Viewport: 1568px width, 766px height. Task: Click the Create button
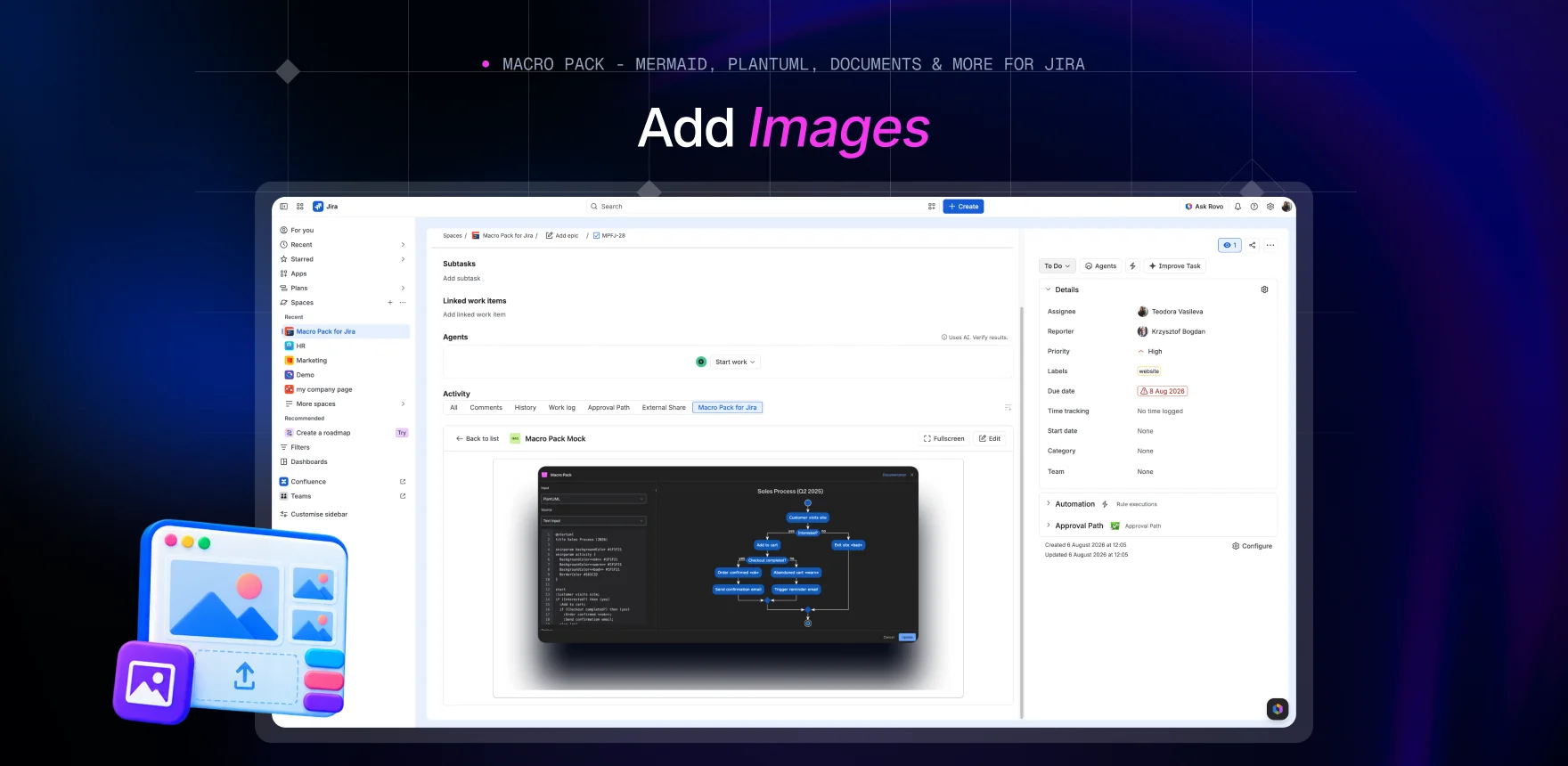tap(964, 207)
